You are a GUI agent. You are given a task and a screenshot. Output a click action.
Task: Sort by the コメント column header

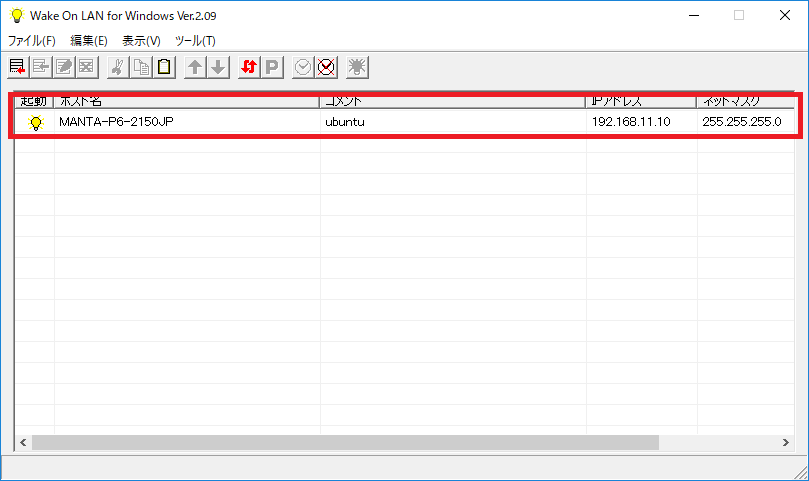coord(452,101)
